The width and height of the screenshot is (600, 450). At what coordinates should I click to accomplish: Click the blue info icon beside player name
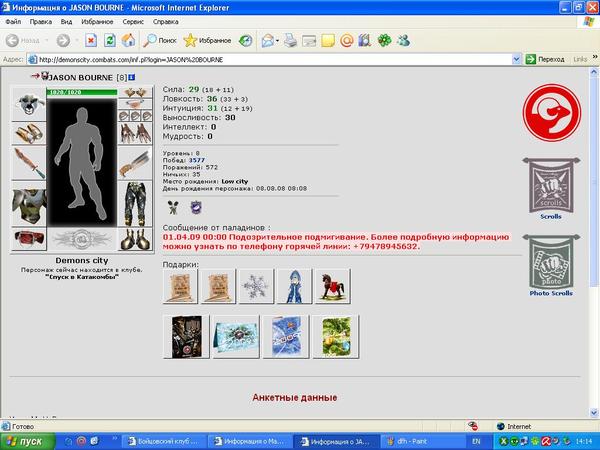click(132, 77)
